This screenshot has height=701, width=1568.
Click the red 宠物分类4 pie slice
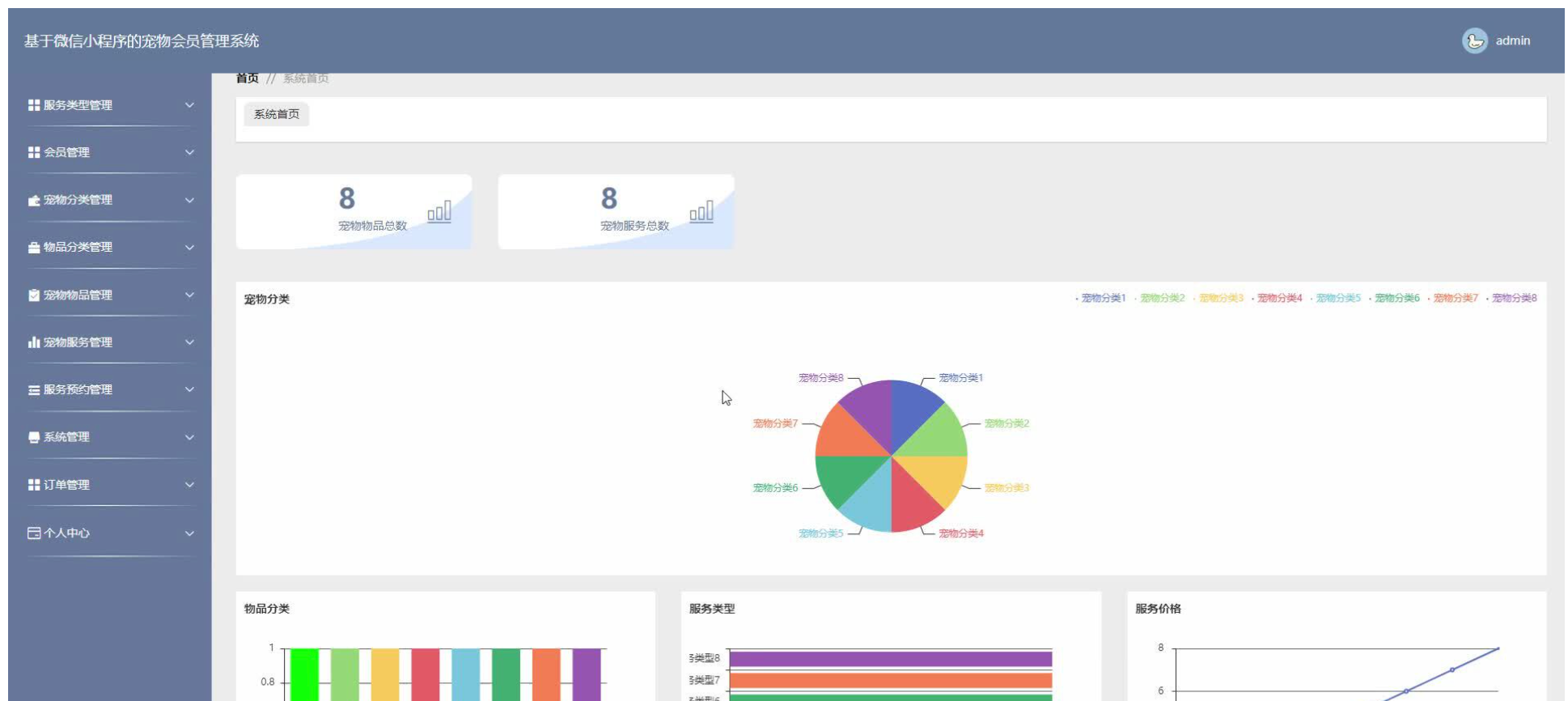click(910, 502)
